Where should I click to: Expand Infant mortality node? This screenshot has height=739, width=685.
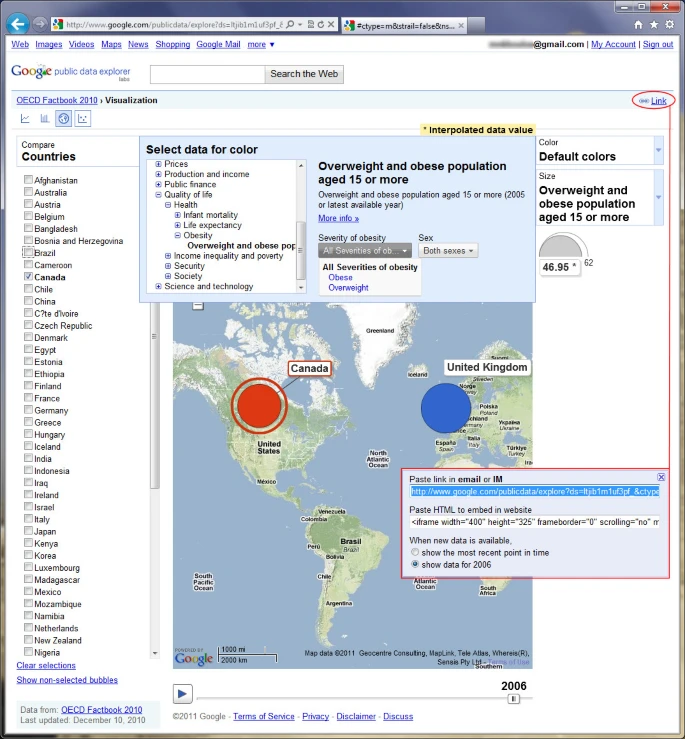(177, 215)
